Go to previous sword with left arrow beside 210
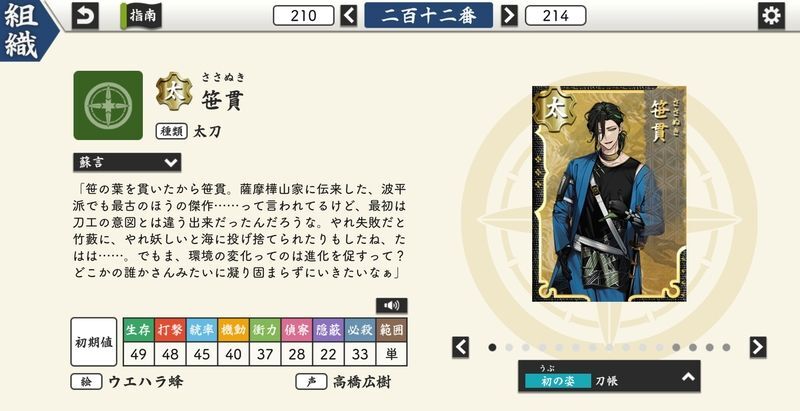800x411 pixels. 349,16
